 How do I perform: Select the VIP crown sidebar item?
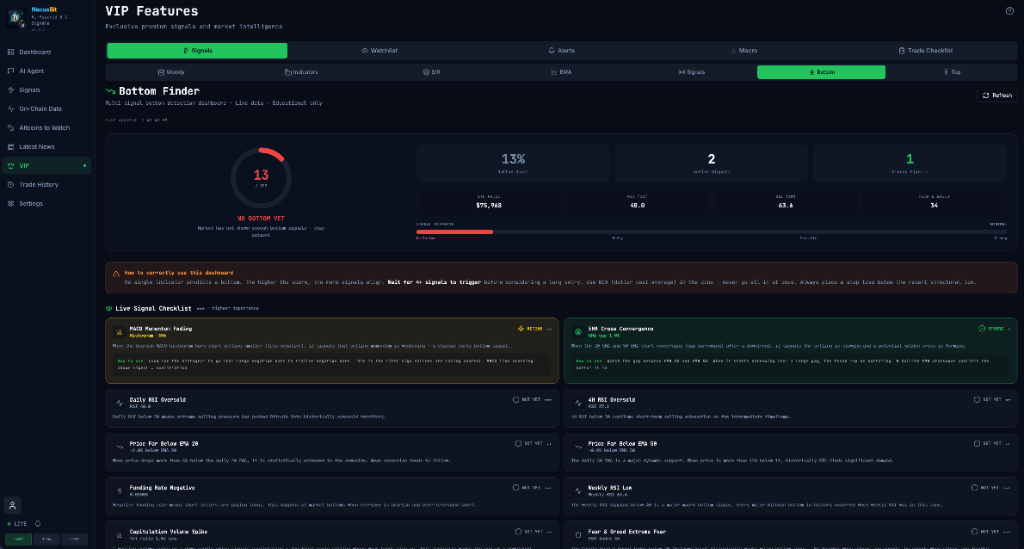[46, 165]
